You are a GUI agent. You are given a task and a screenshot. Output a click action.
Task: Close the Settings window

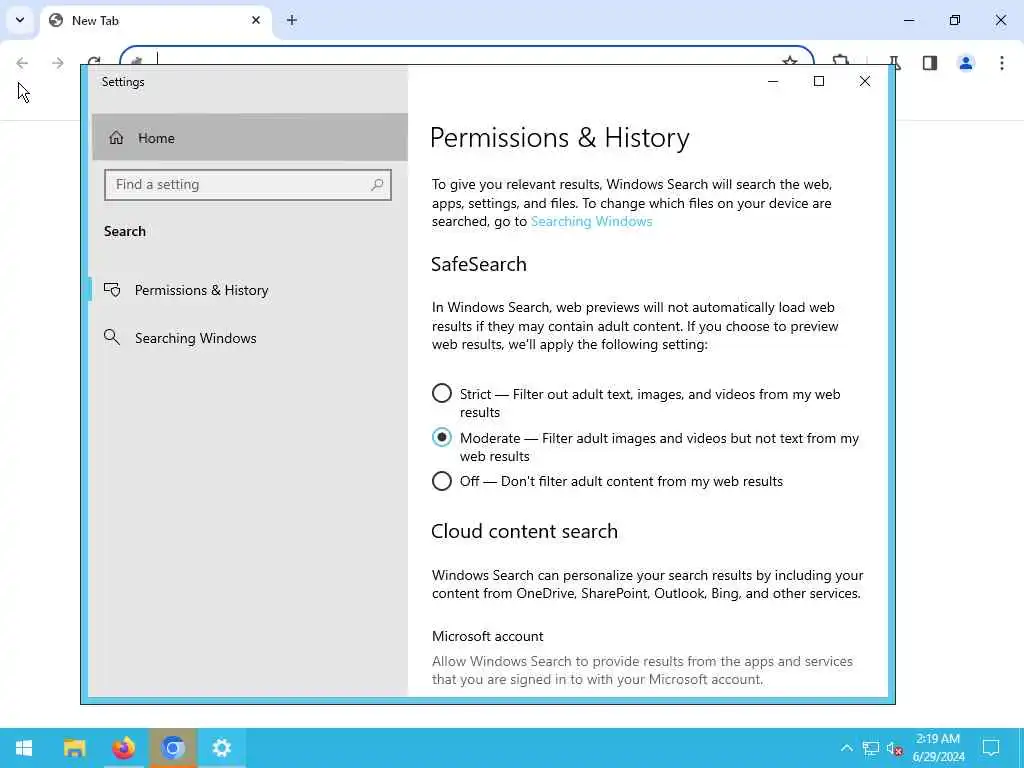pos(865,82)
